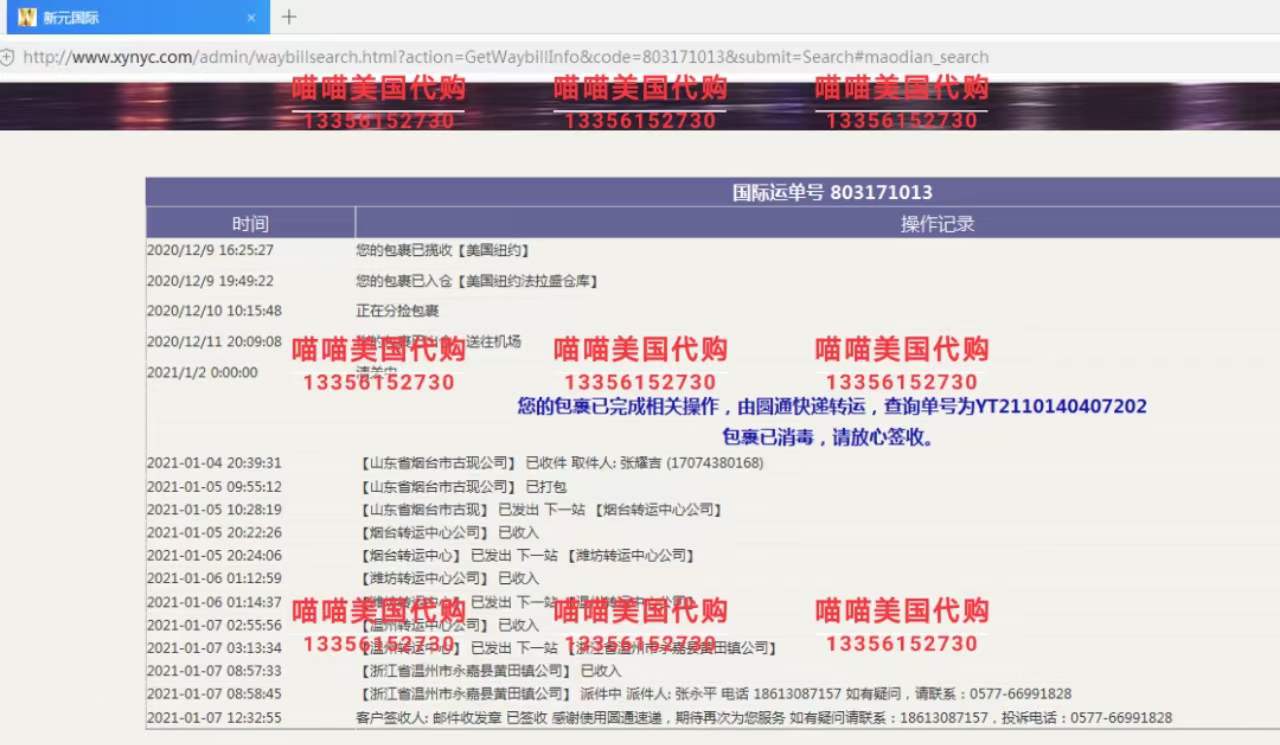Click blue notice with tracking number YT2110140407202
Image resolution: width=1280 pixels, height=745 pixels.
832,406
